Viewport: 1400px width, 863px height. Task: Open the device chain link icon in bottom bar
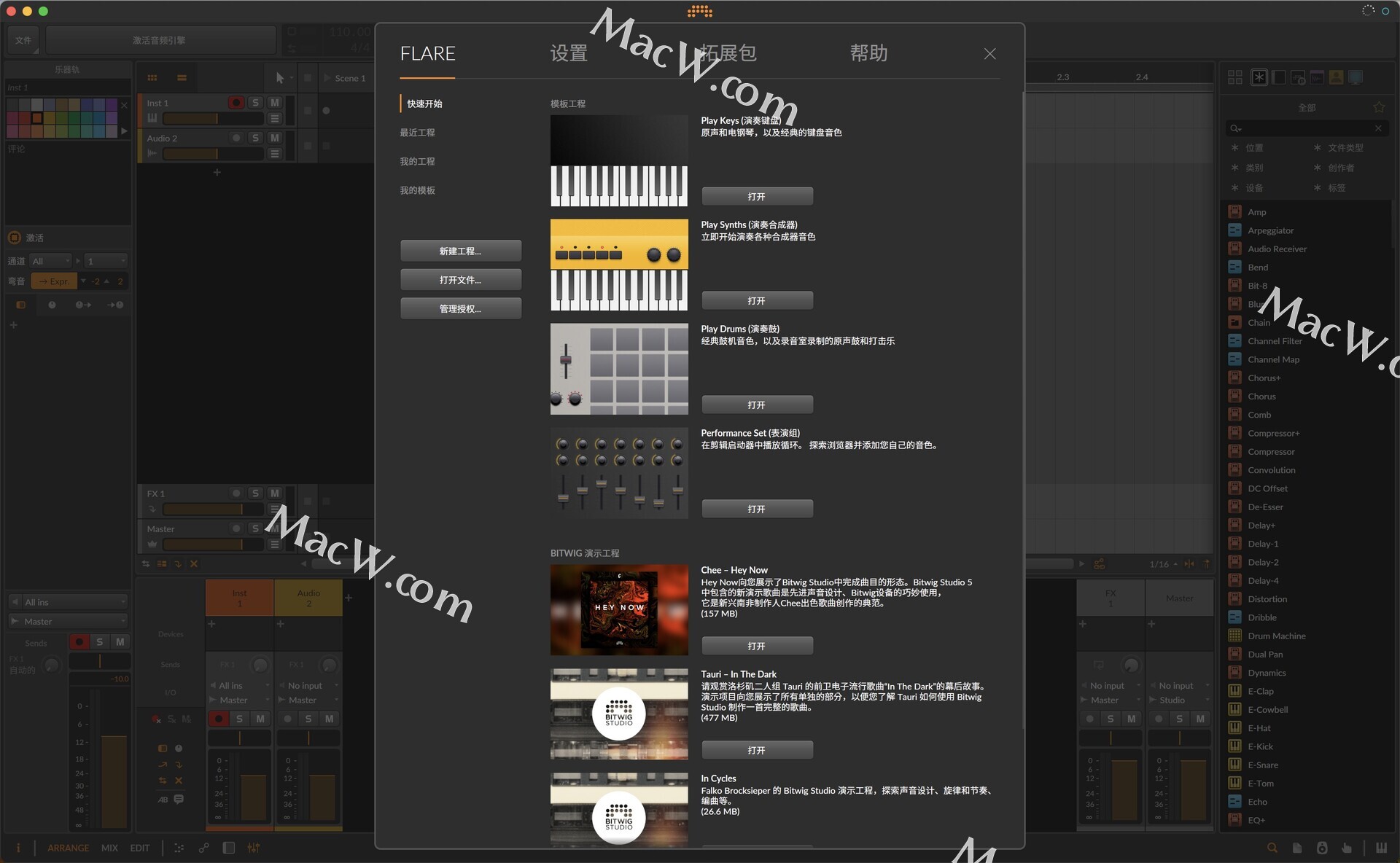[x=203, y=848]
